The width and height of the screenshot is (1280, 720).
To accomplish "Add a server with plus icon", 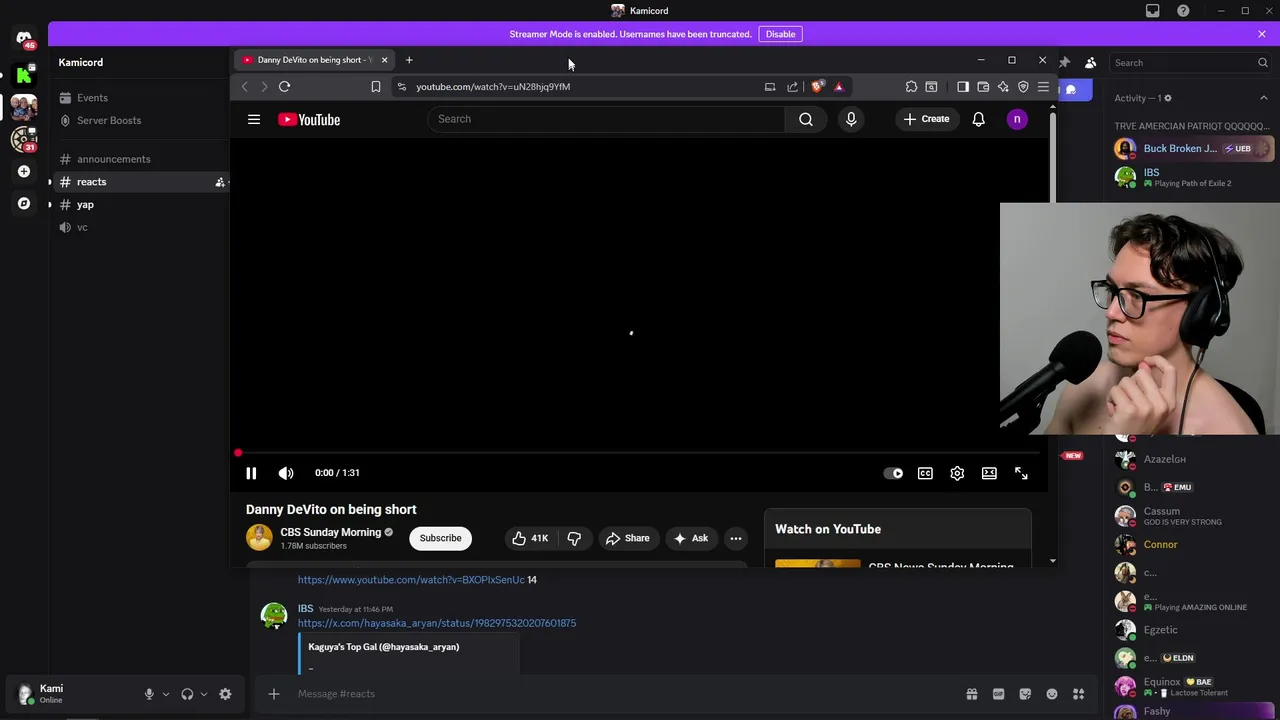I will pyautogui.click(x=24, y=171).
